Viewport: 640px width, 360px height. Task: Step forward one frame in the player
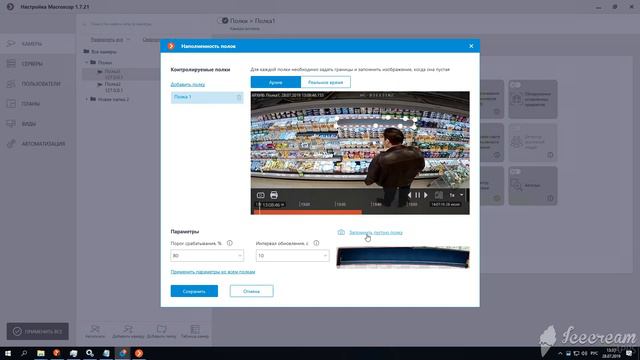pyautogui.click(x=426, y=195)
